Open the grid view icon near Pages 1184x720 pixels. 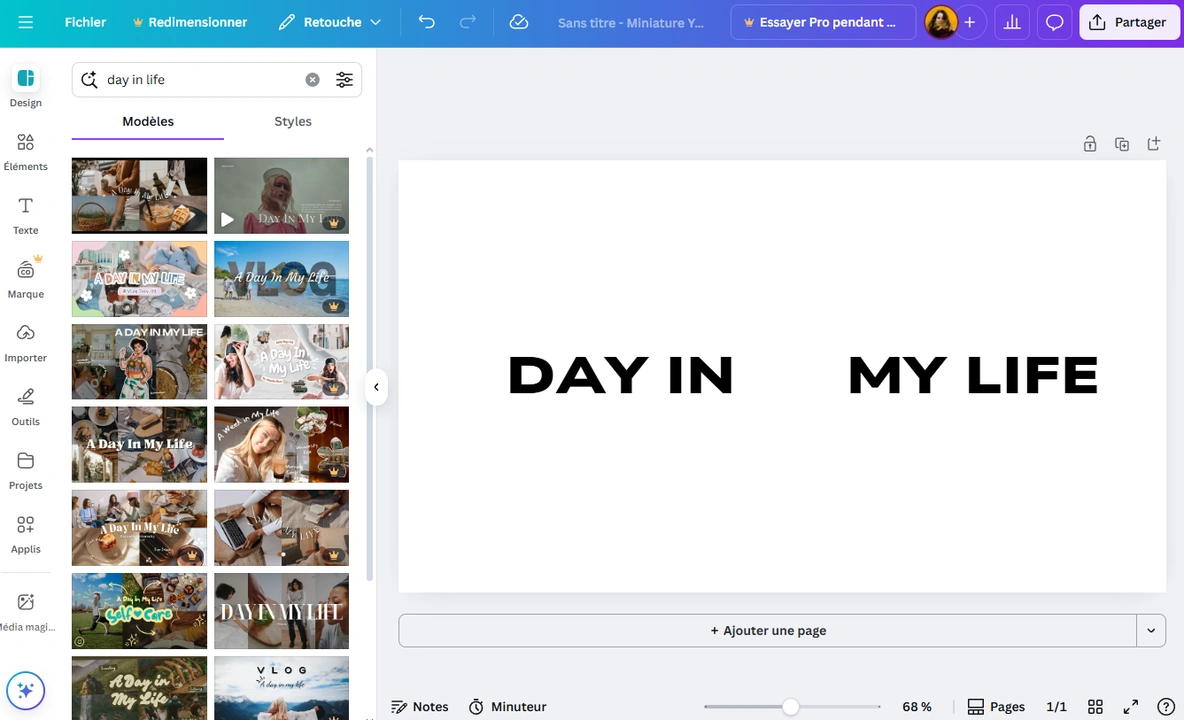[x=1095, y=706]
